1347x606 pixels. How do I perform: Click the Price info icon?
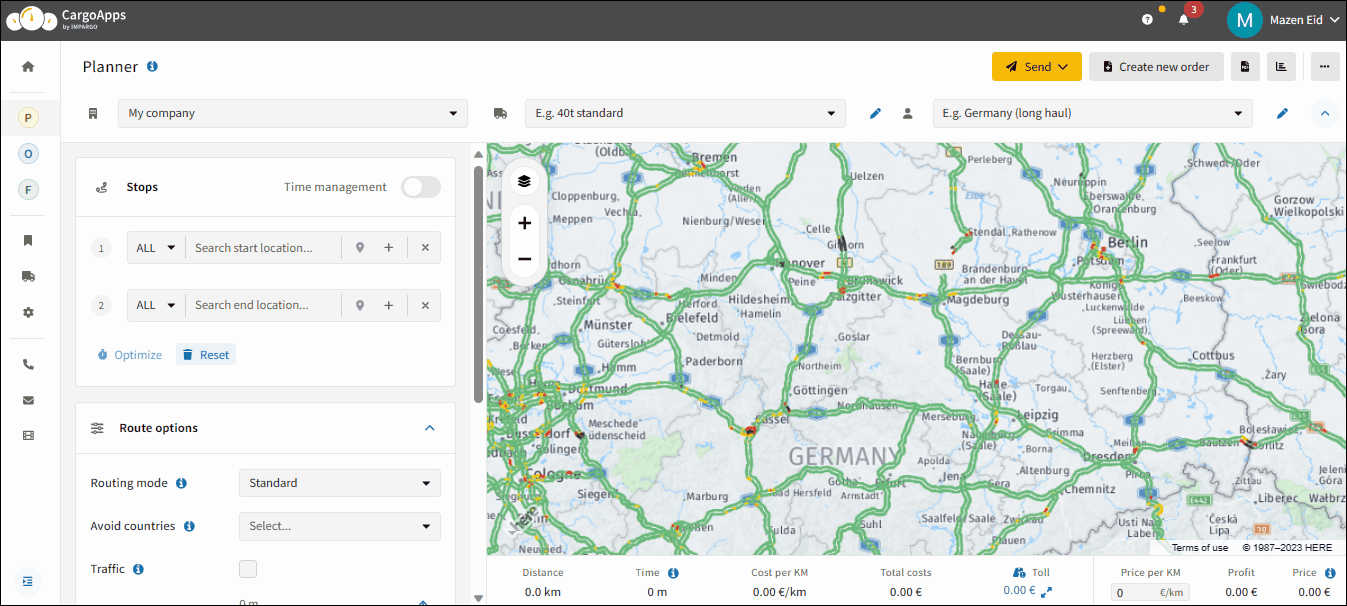(1330, 573)
